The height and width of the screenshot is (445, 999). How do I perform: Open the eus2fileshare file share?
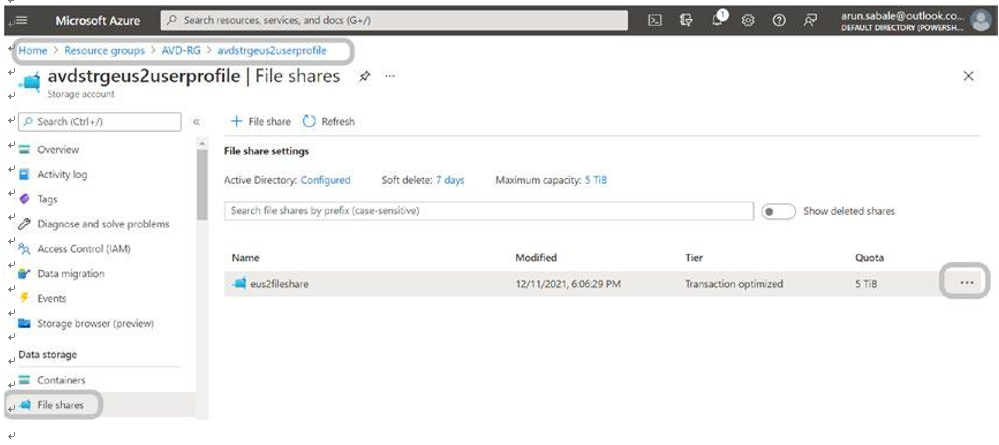[x=279, y=284]
